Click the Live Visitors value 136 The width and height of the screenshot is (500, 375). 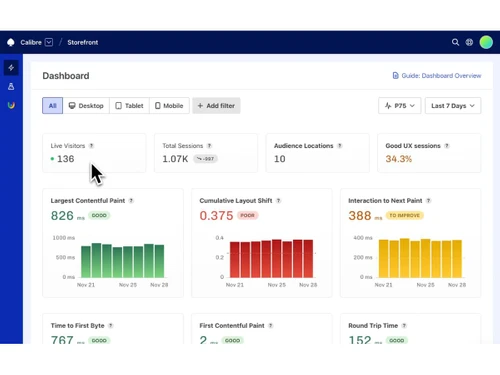[65, 159]
